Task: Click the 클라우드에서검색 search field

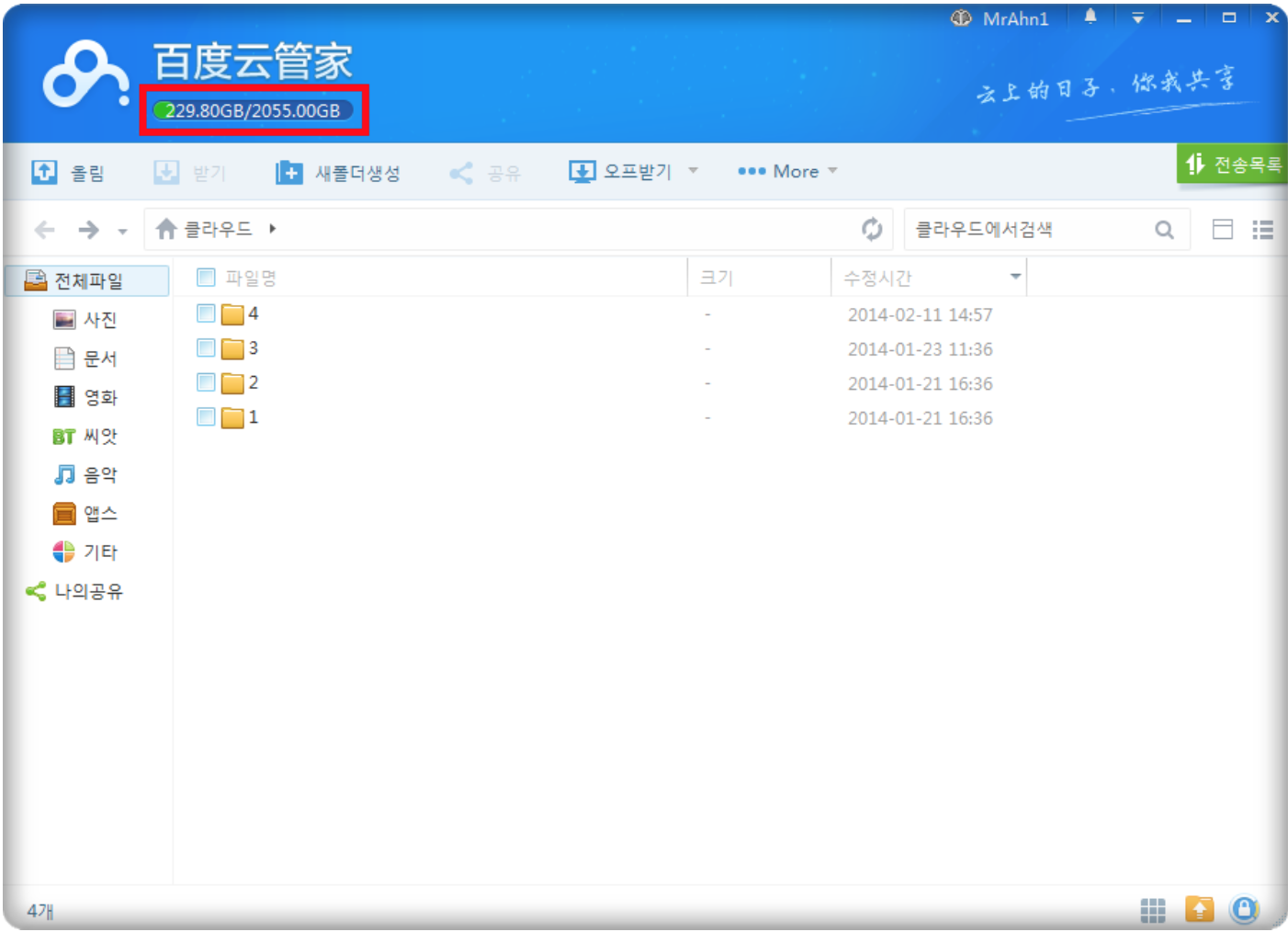Action: [x=1029, y=229]
